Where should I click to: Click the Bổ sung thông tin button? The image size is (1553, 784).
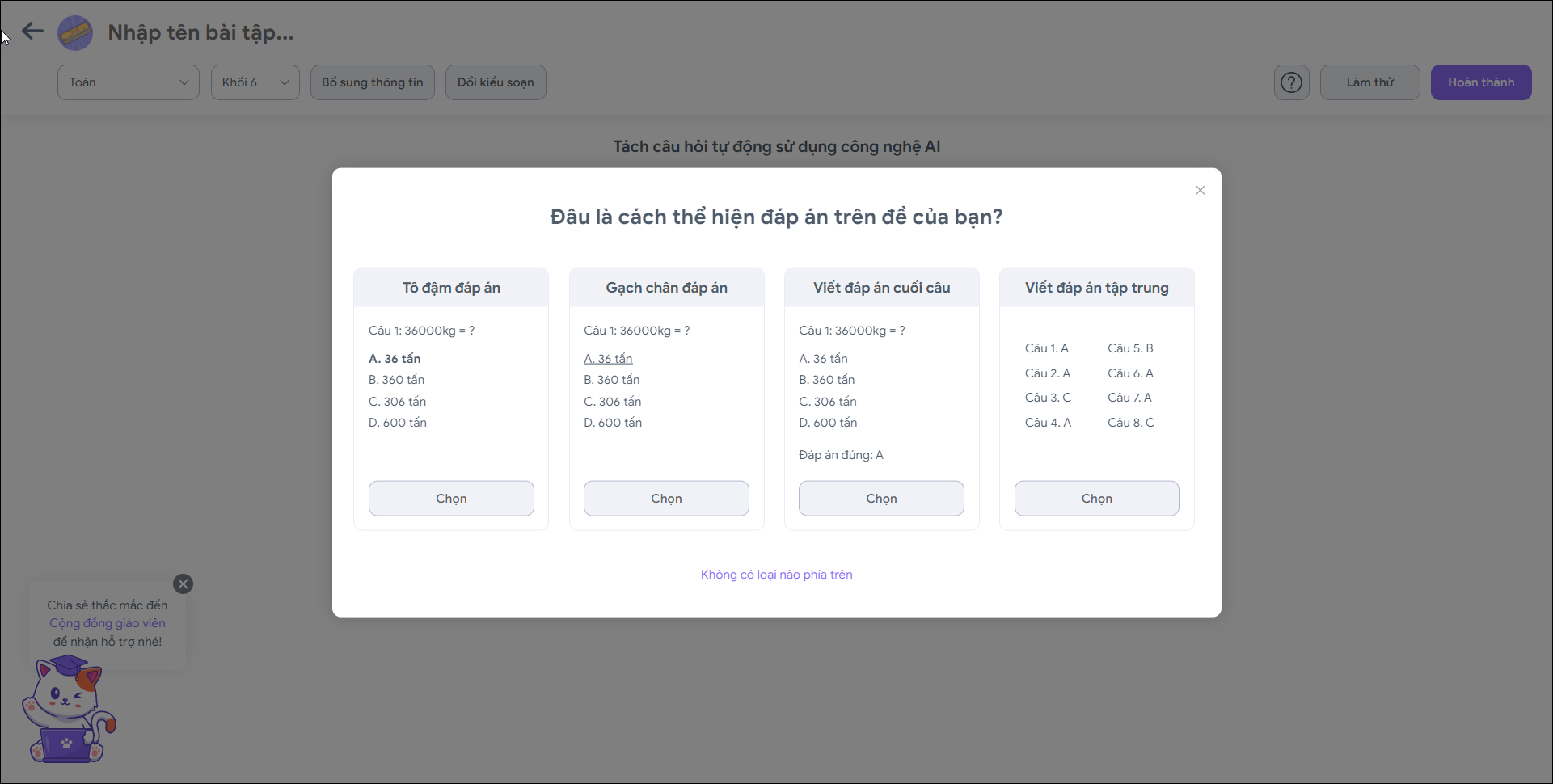(x=372, y=82)
